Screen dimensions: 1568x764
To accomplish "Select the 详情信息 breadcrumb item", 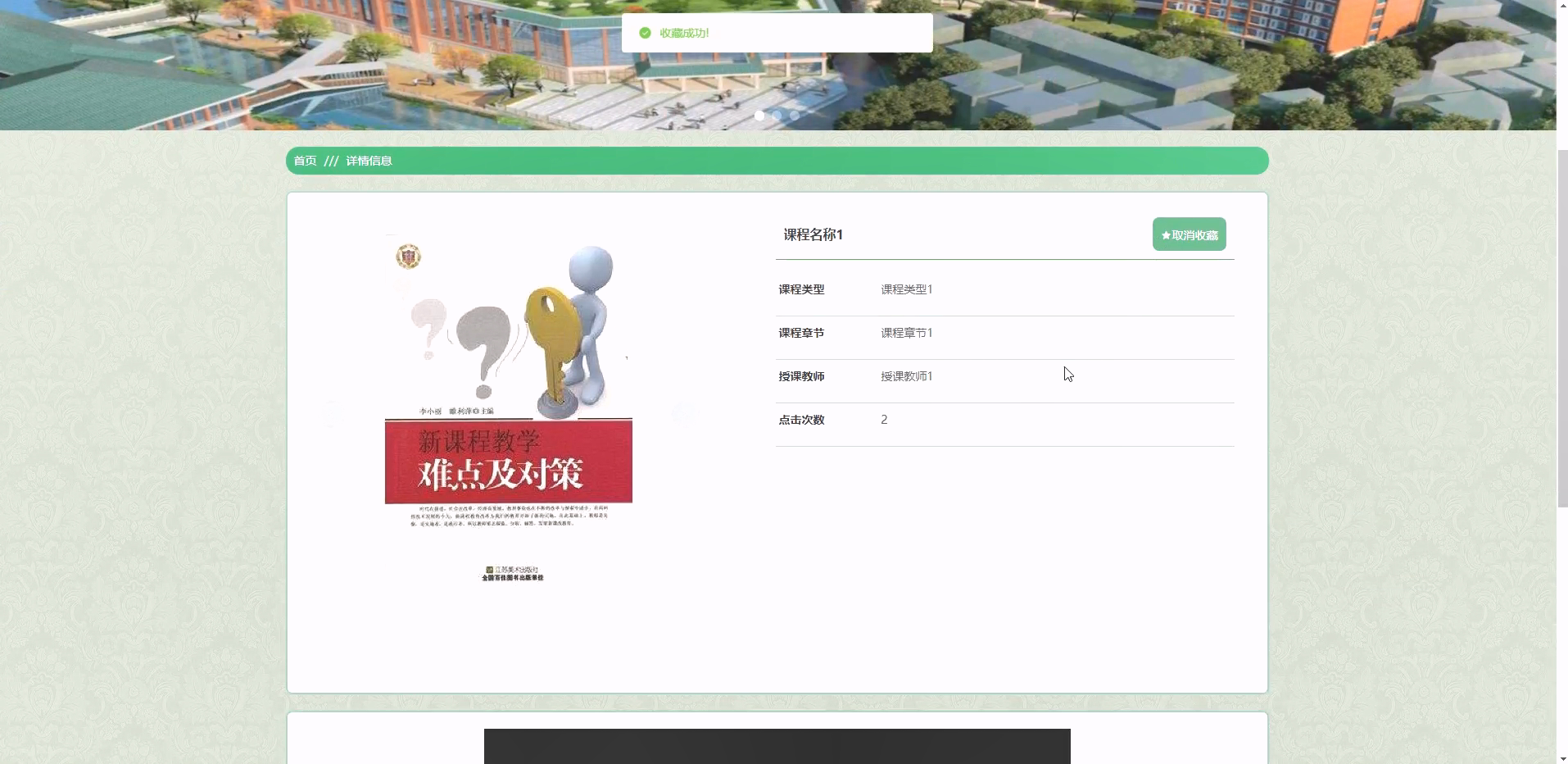I will [368, 160].
